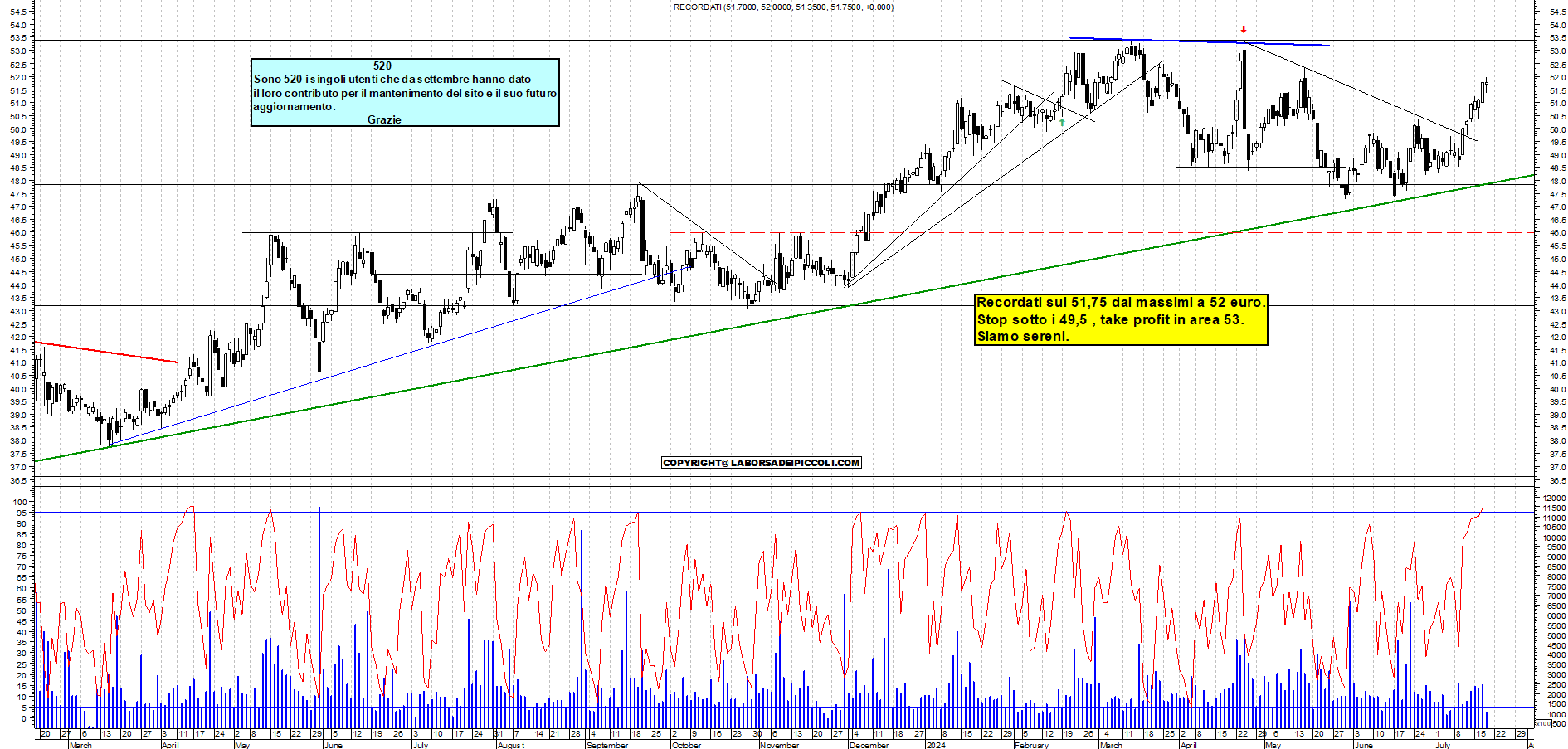This screenshot has width=1568, height=749.
Task: Click the "September" label on the time axis
Action: click(607, 745)
